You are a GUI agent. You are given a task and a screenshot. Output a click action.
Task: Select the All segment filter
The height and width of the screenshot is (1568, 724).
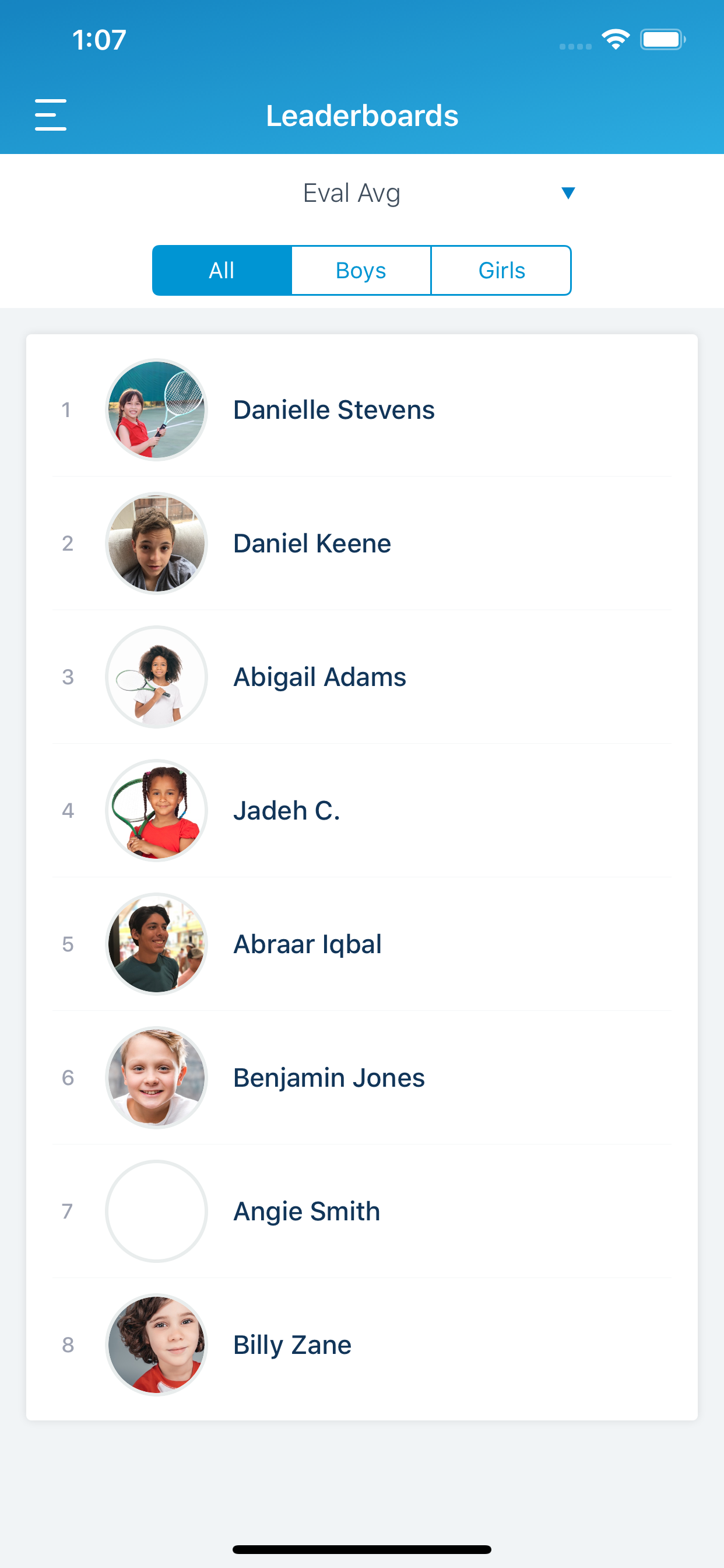(x=222, y=270)
